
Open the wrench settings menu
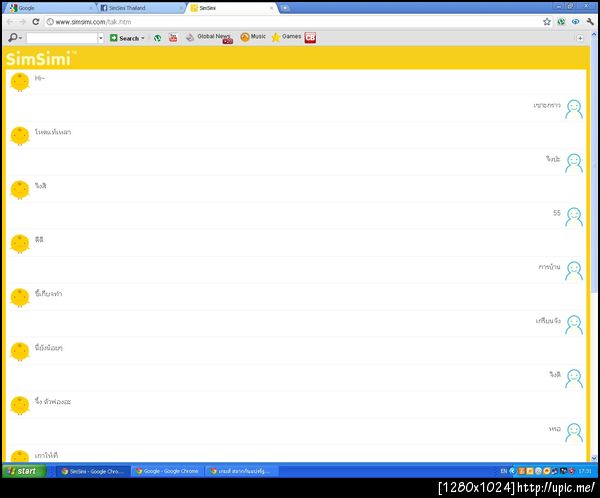click(590, 22)
